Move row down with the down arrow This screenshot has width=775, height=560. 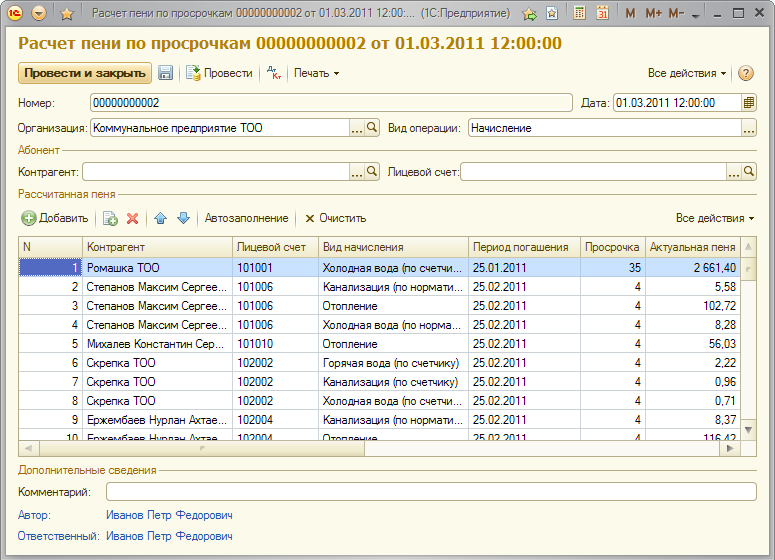pos(182,218)
